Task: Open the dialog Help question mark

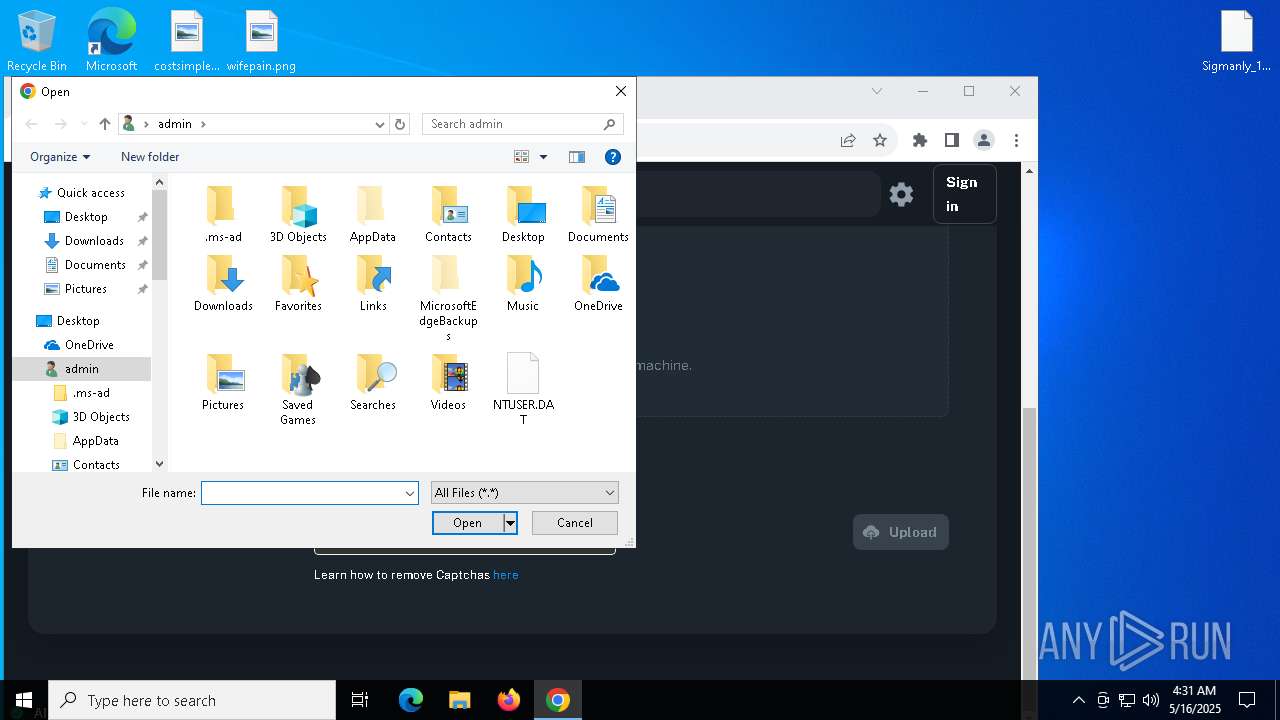Action: pos(613,157)
